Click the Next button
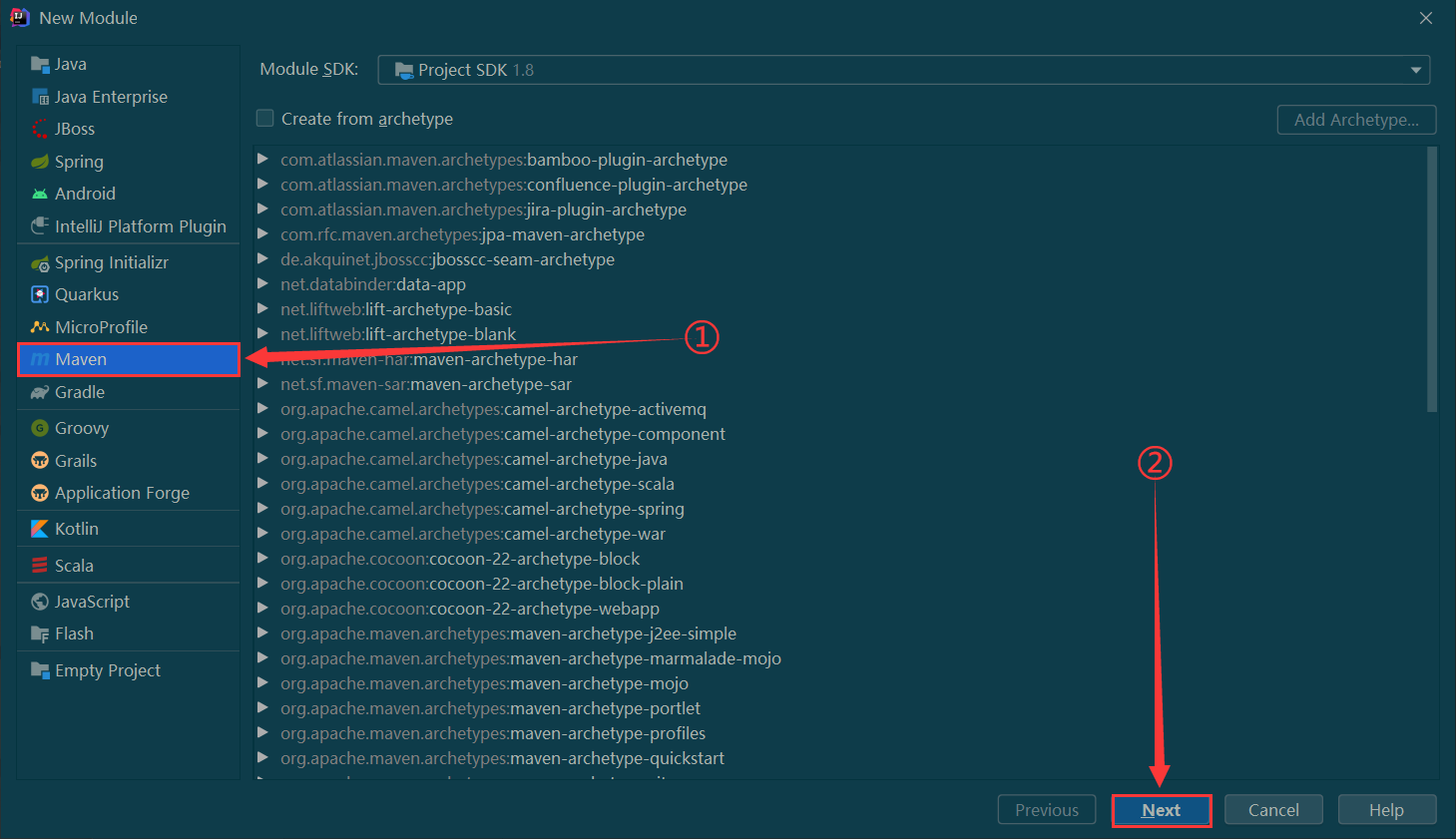The image size is (1456, 839). tap(1162, 810)
